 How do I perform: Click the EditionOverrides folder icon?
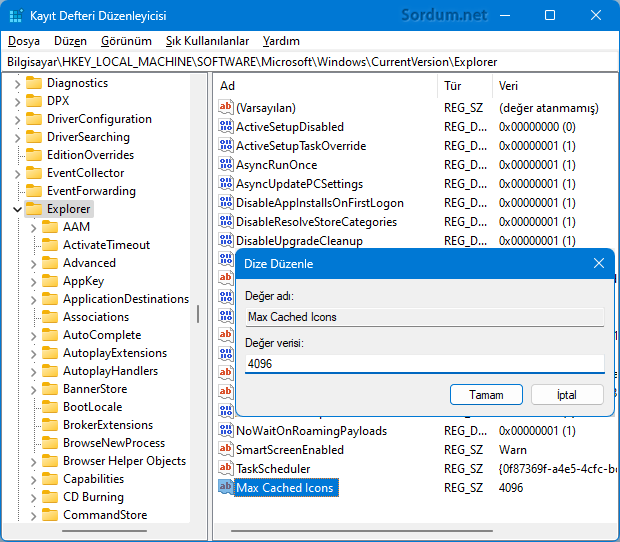(34, 155)
